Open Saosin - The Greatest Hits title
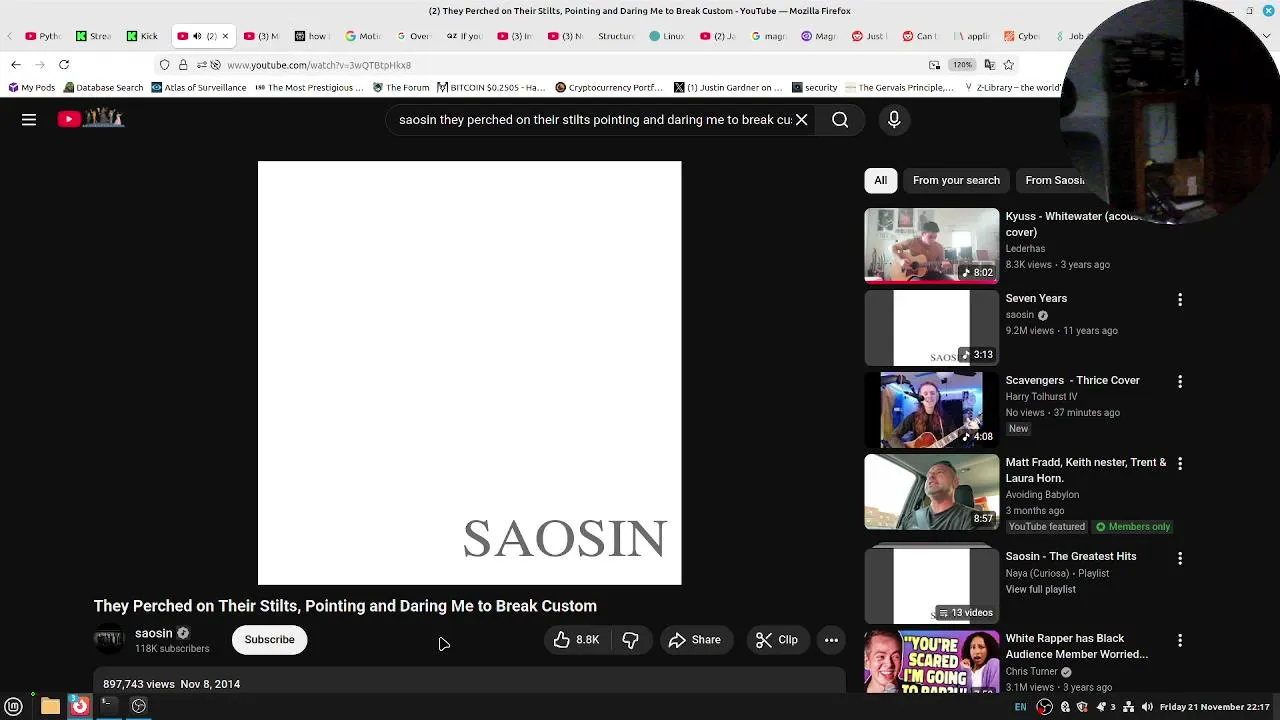1280x720 pixels. [1071, 556]
